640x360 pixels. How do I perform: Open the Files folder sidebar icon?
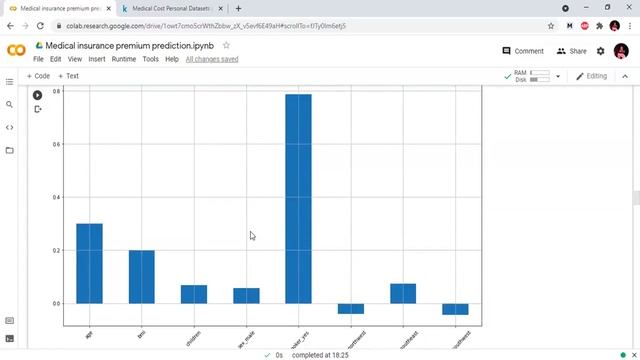[x=9, y=150]
